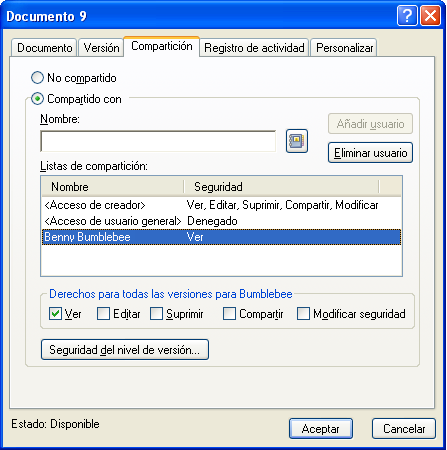This screenshot has height=450, width=447.
Task: Check the Modificar seguridad checkbox
Action: 303,314
